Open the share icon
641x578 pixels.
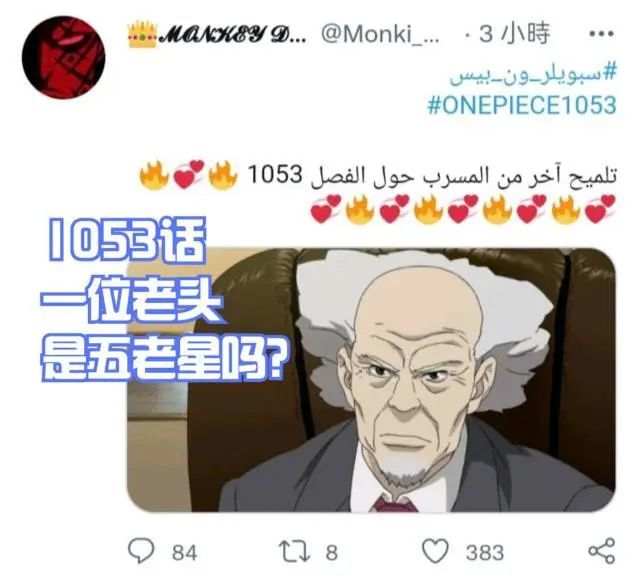pos(601,551)
